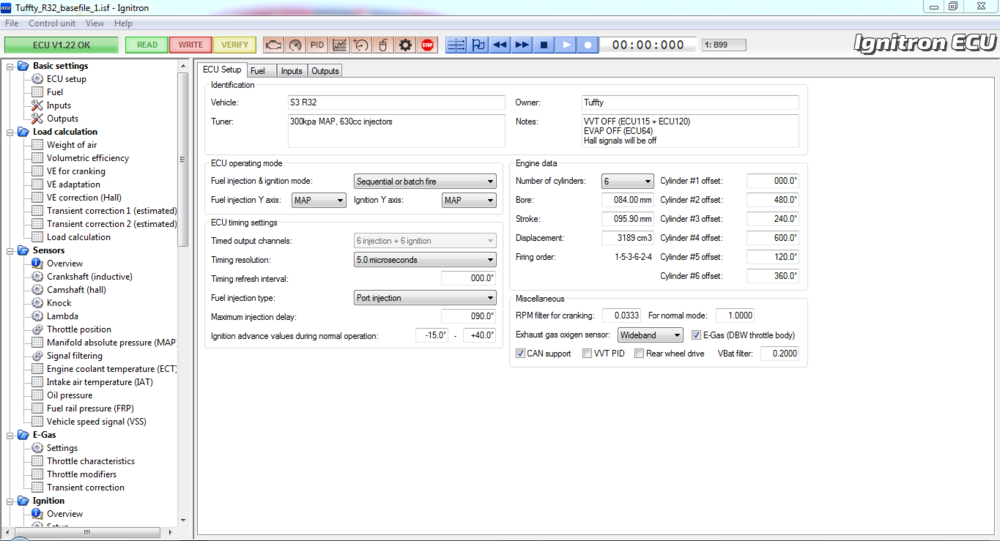Image resolution: width=1000 pixels, height=541 pixels.
Task: Enable the VVT PID checkbox
Action: 587,353
